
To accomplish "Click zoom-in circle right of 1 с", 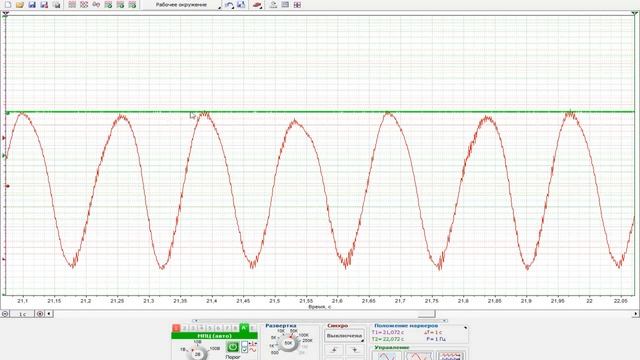I will point(40,314).
